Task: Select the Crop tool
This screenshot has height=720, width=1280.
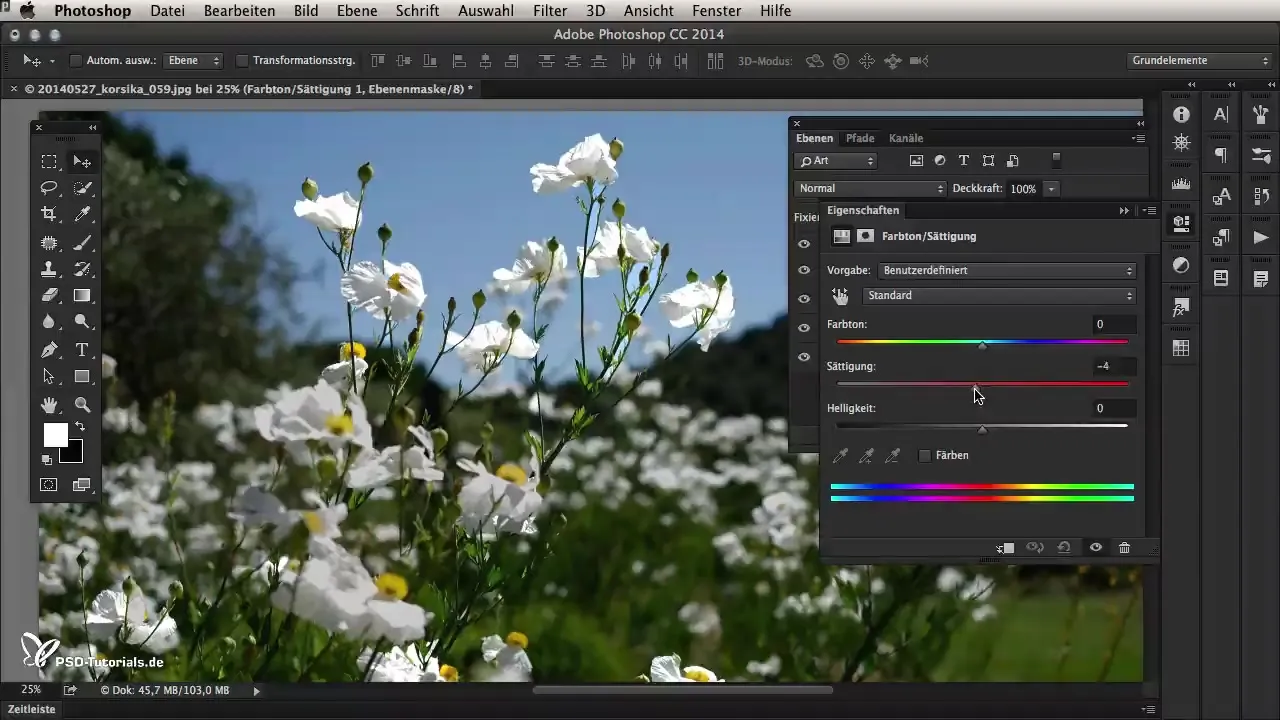Action: click(49, 215)
